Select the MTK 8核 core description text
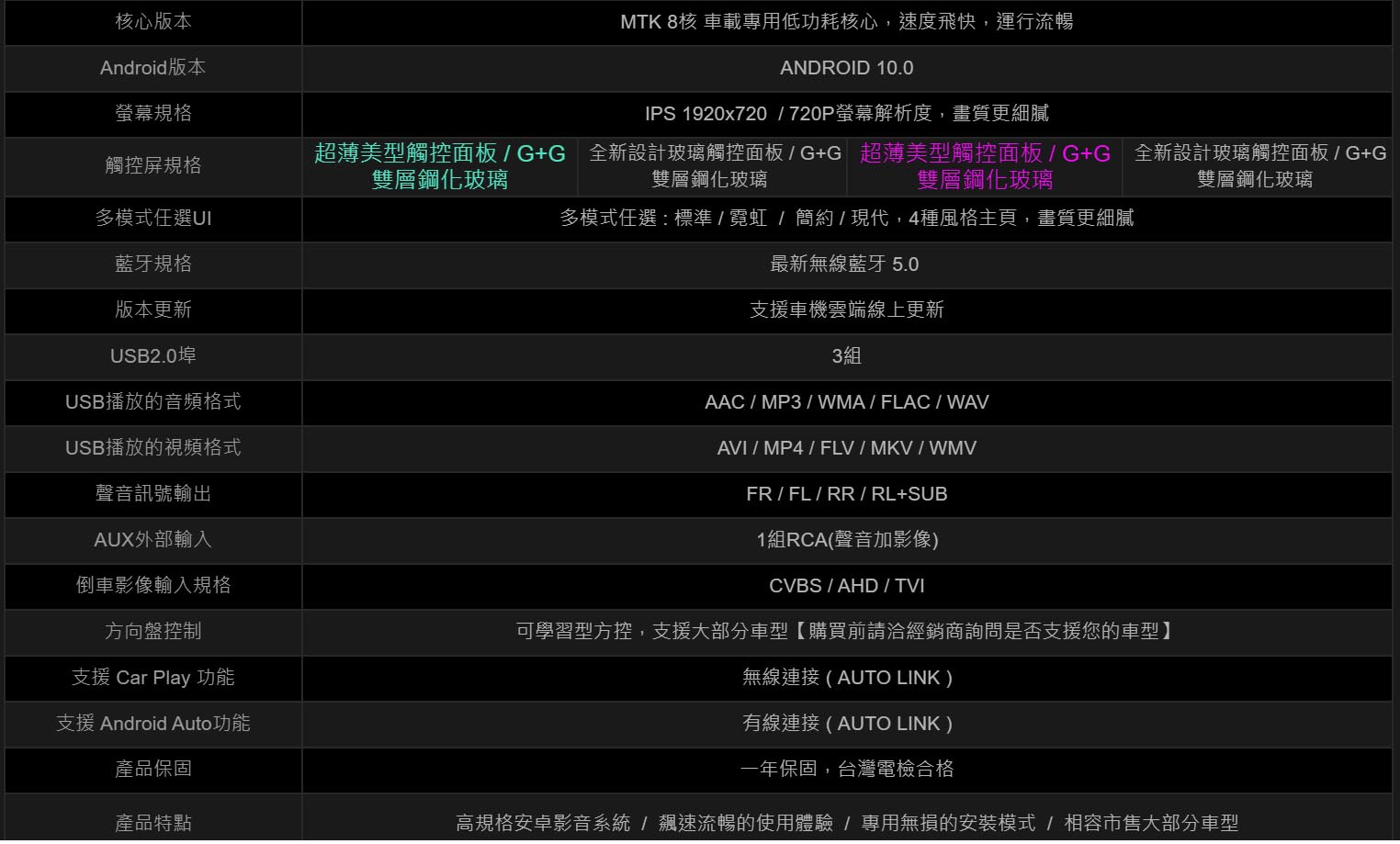1400x844 pixels. [x=846, y=21]
